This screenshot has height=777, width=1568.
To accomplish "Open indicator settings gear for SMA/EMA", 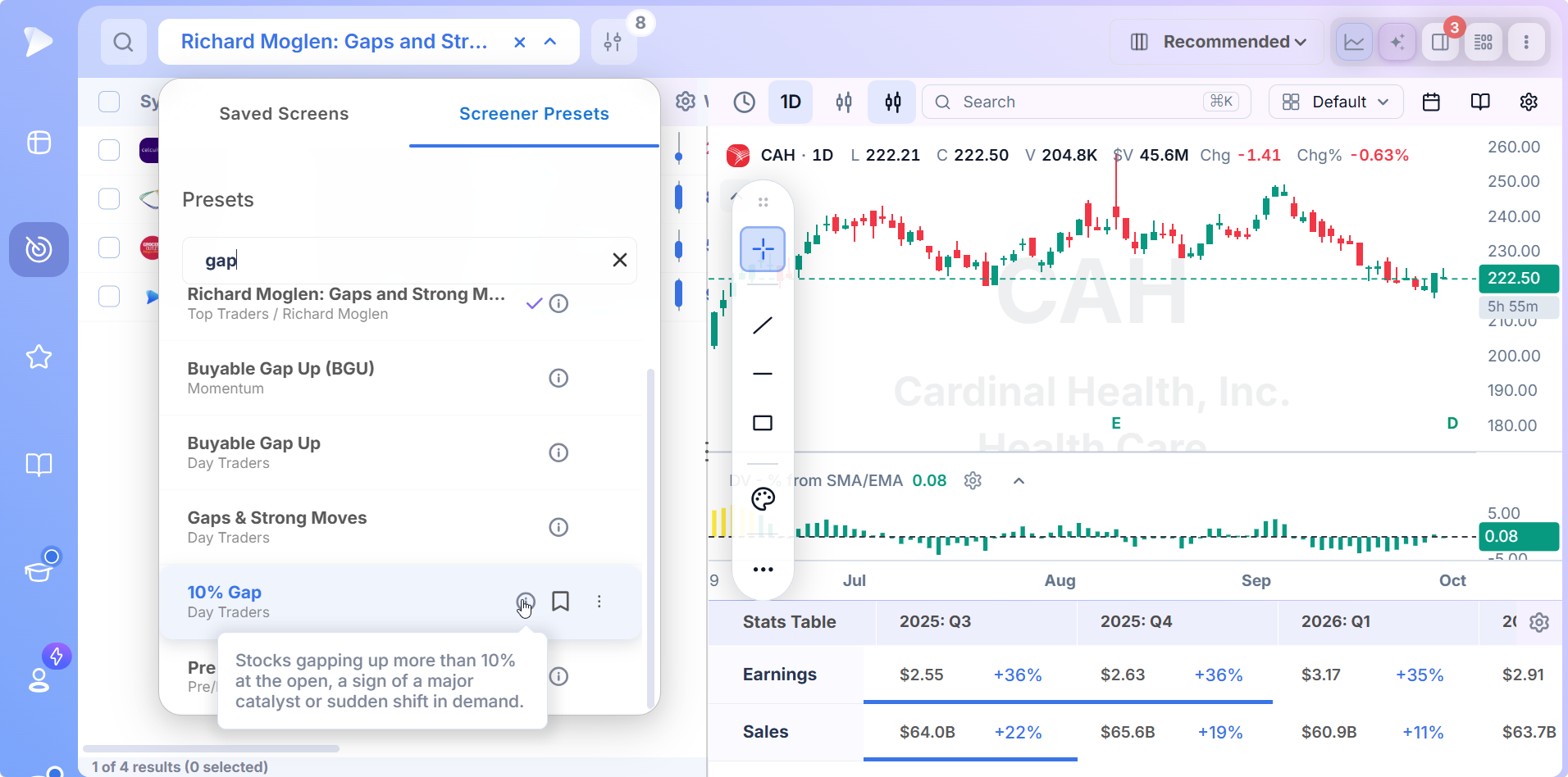I will coord(973,480).
